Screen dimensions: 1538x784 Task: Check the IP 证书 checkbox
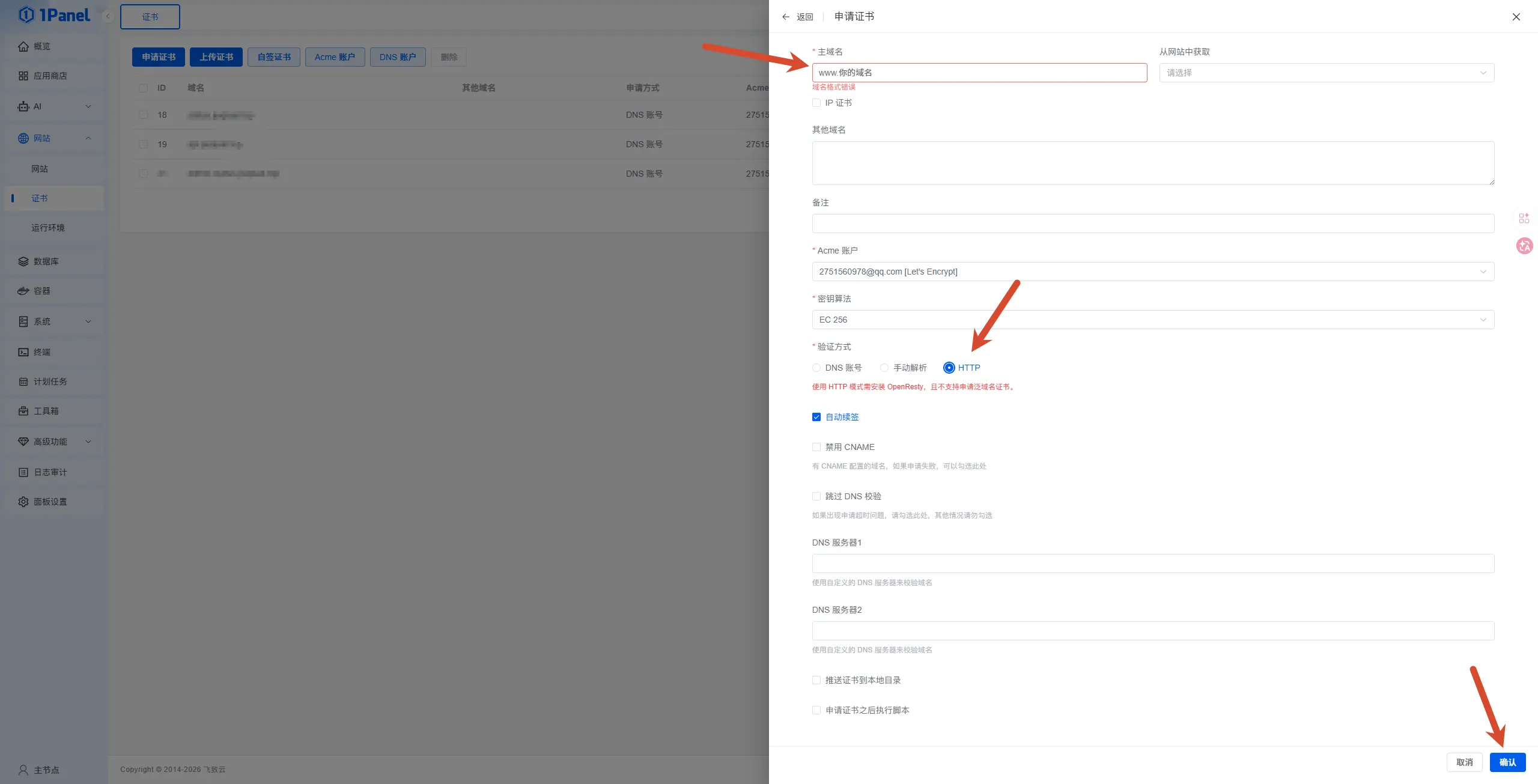(x=816, y=103)
